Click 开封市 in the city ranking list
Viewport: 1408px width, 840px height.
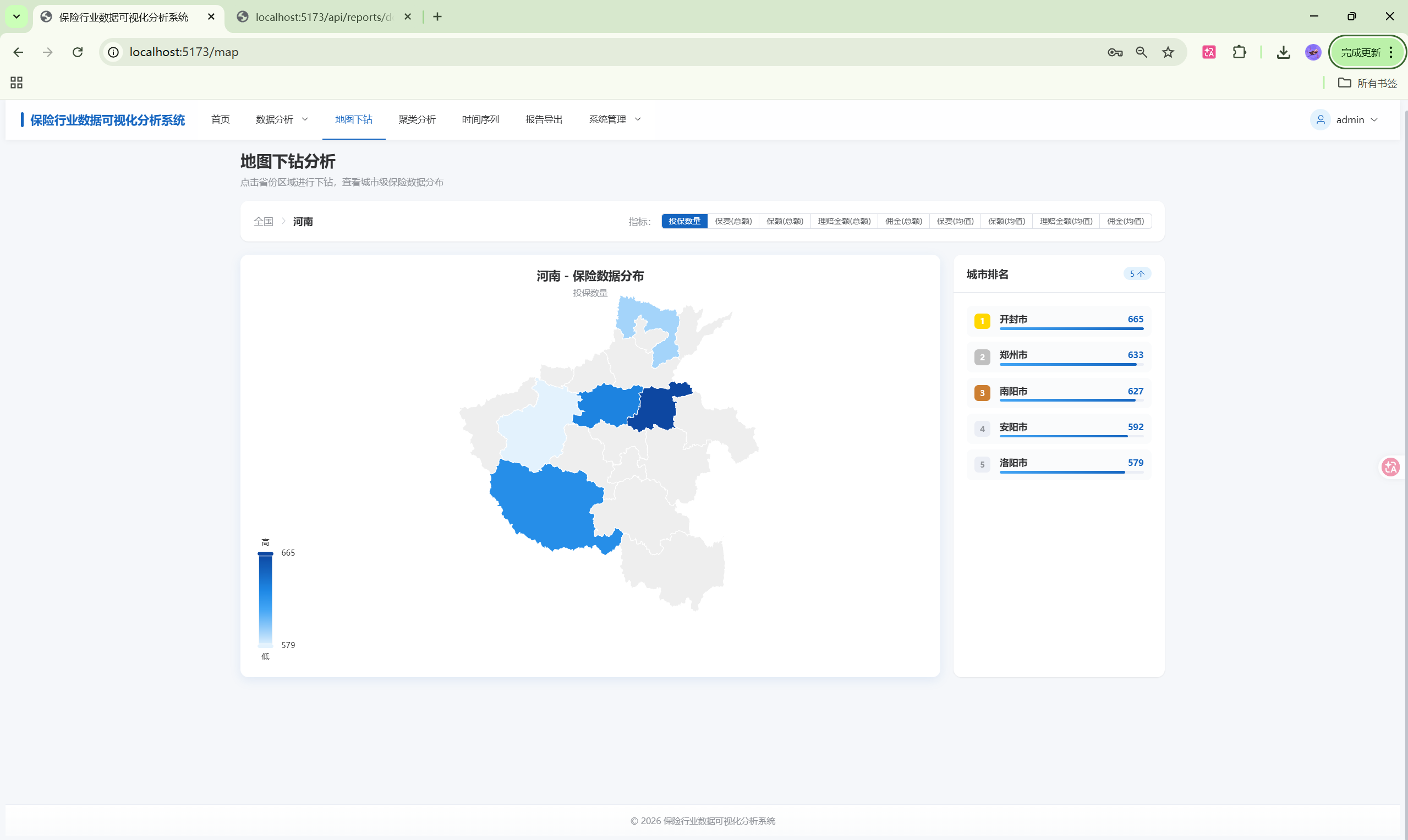click(x=1013, y=319)
